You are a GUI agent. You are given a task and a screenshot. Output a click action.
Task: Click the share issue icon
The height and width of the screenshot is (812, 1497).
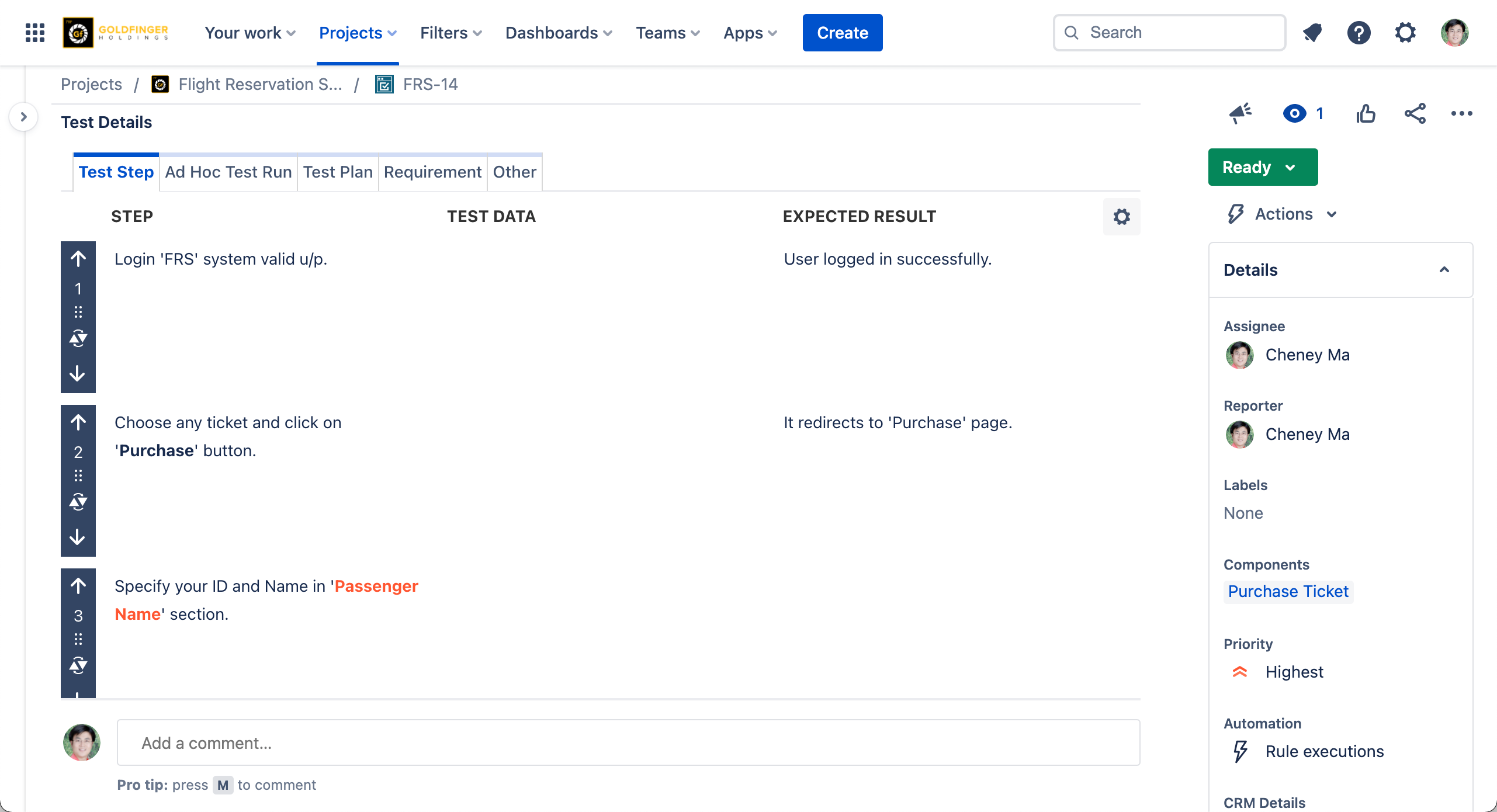[1415, 113]
